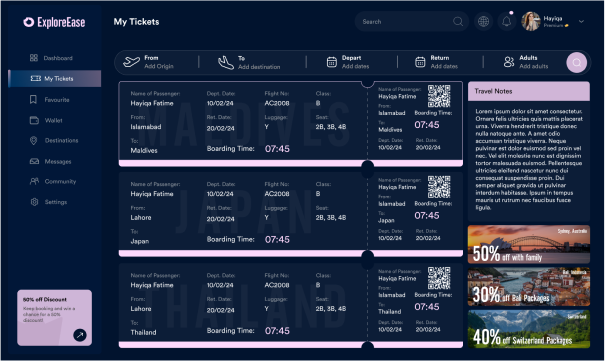This screenshot has height=361, width=605.
Task: Open the Adults Add adults selector
Action: pos(534,62)
